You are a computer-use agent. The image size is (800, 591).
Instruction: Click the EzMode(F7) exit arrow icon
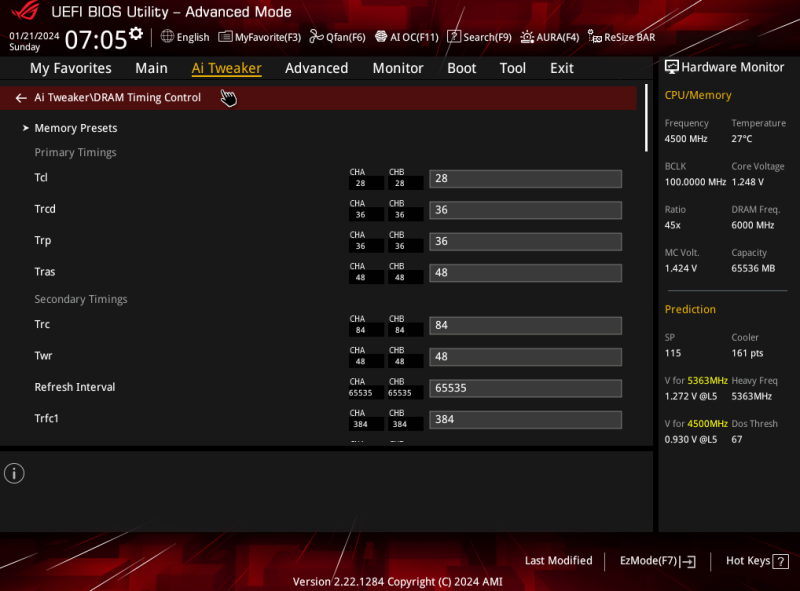tap(687, 561)
